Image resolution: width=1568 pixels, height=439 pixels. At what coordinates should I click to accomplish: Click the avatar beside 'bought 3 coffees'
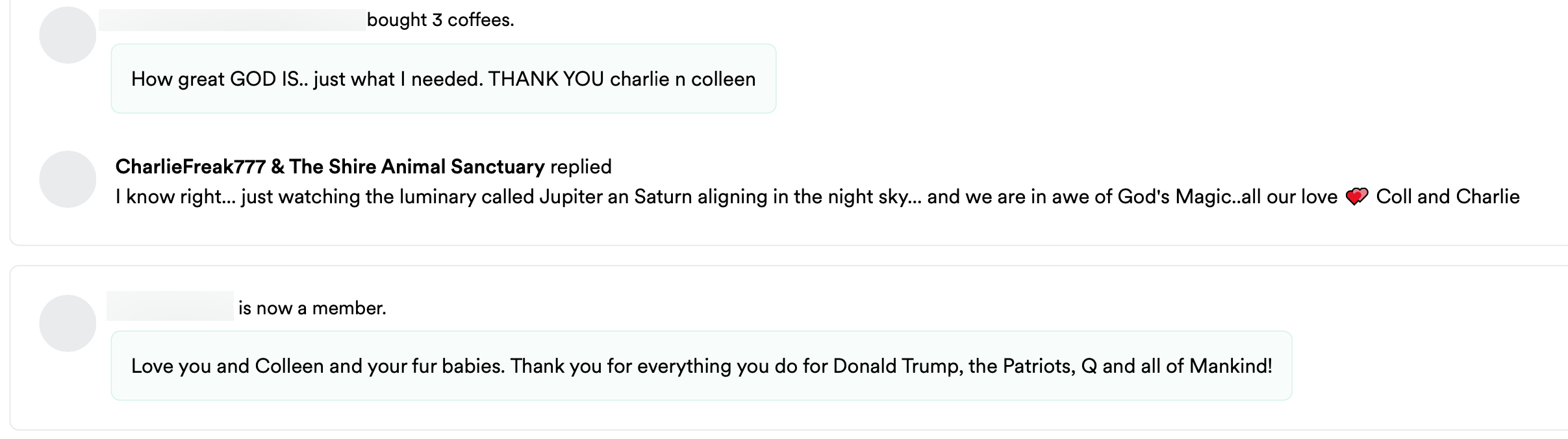(68, 35)
